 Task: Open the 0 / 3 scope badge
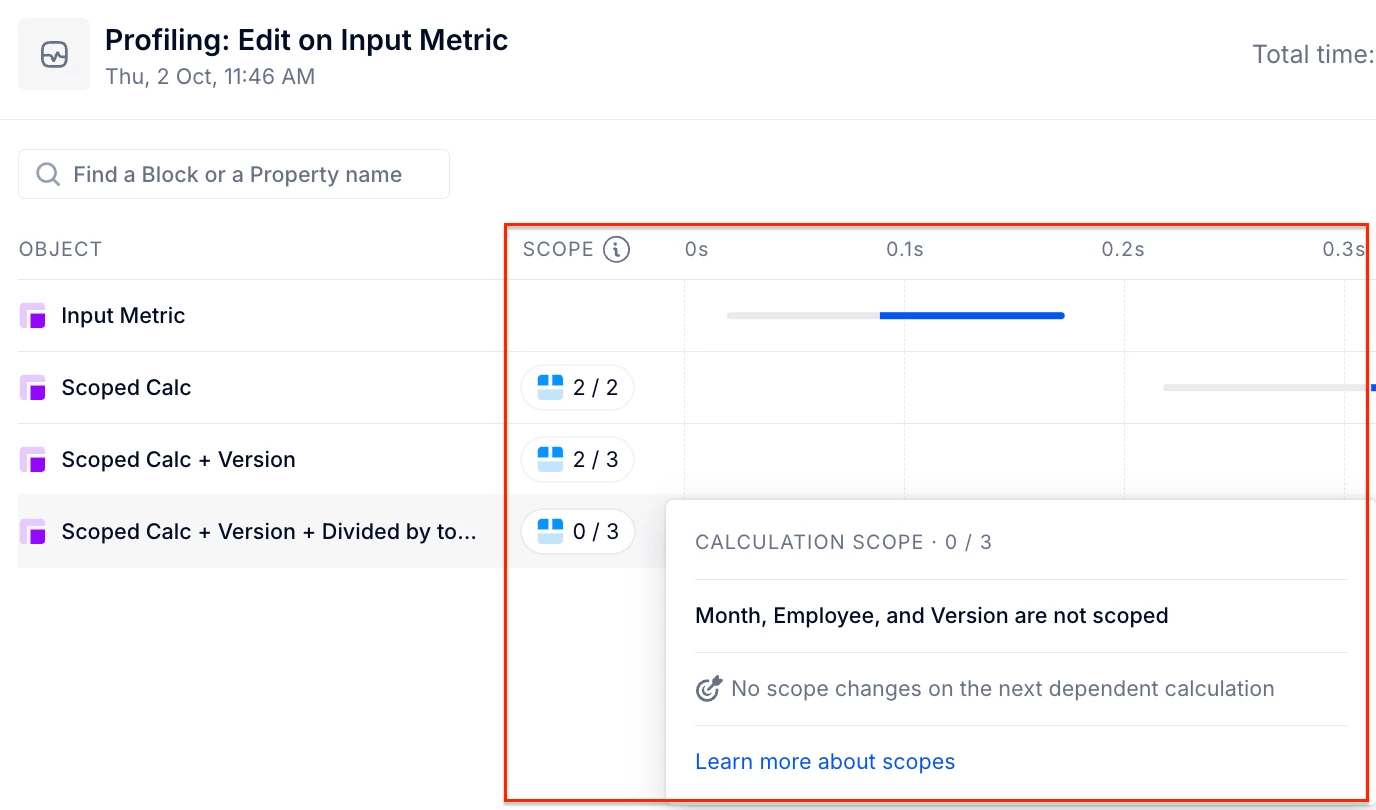coord(578,532)
